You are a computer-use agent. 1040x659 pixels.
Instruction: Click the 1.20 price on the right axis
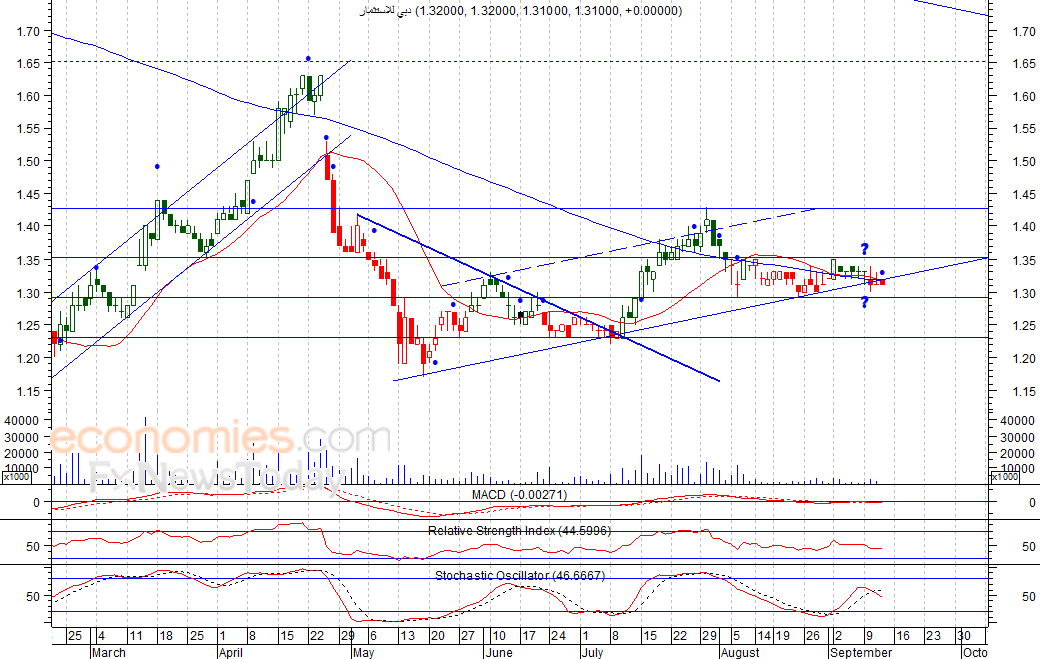coord(1024,359)
